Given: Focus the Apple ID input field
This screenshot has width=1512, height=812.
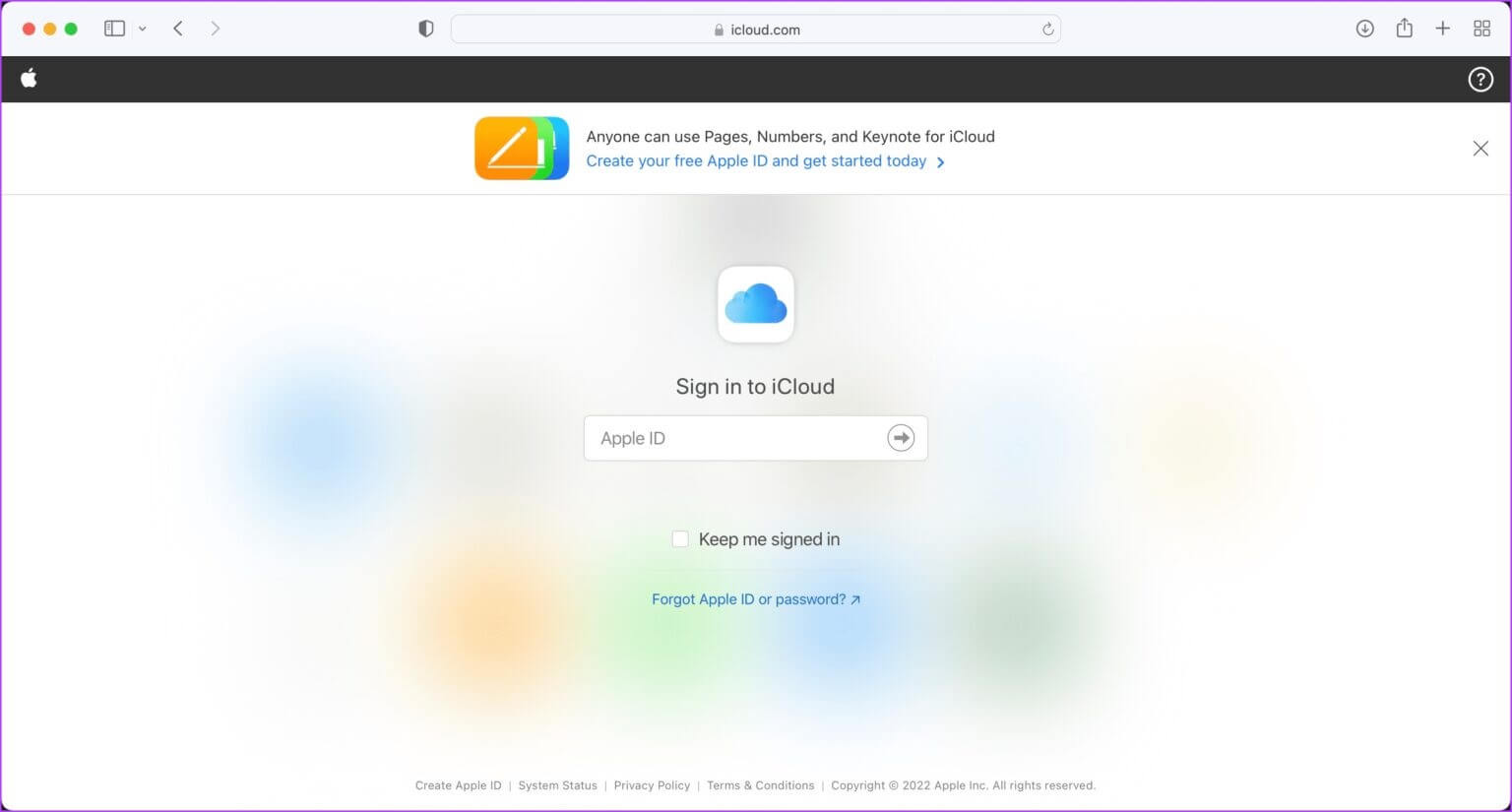Looking at the screenshot, I should pos(756,438).
